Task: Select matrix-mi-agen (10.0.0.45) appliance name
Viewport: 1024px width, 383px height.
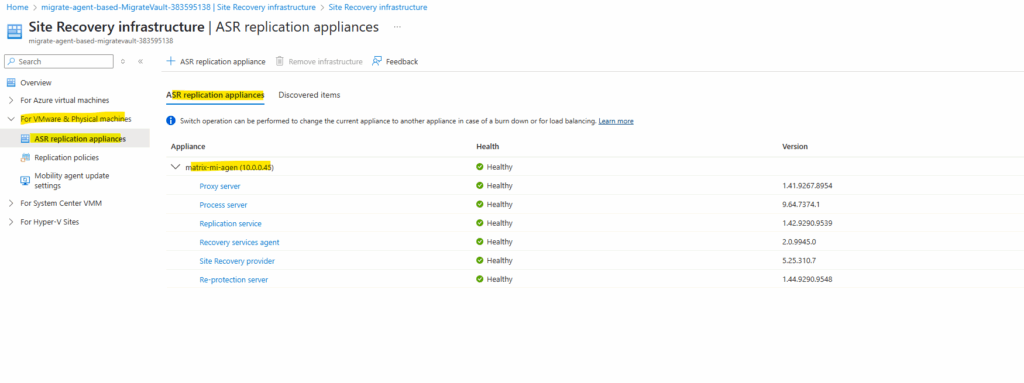Action: 229,167
